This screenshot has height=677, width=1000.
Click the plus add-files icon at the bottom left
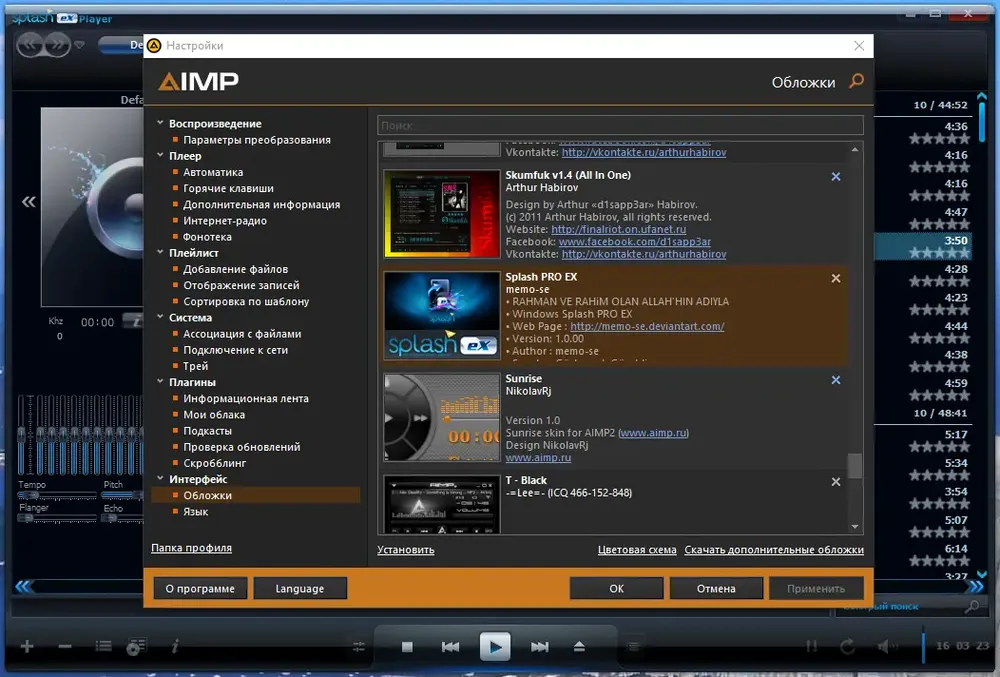pyautogui.click(x=27, y=647)
